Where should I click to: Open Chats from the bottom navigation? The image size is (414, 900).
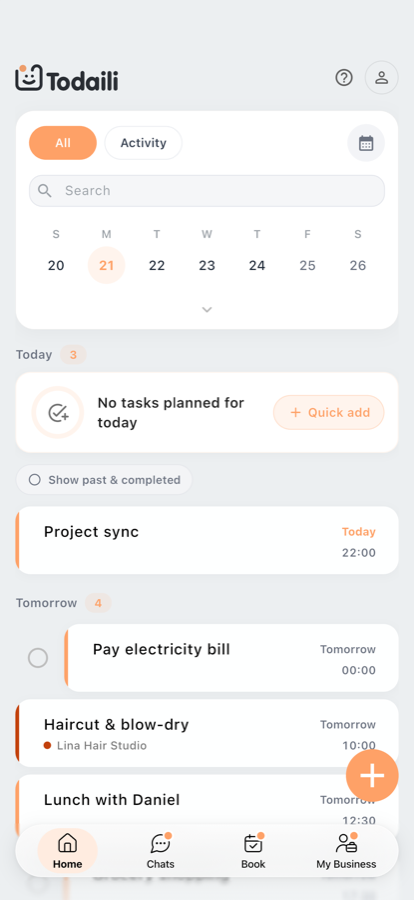tap(160, 851)
